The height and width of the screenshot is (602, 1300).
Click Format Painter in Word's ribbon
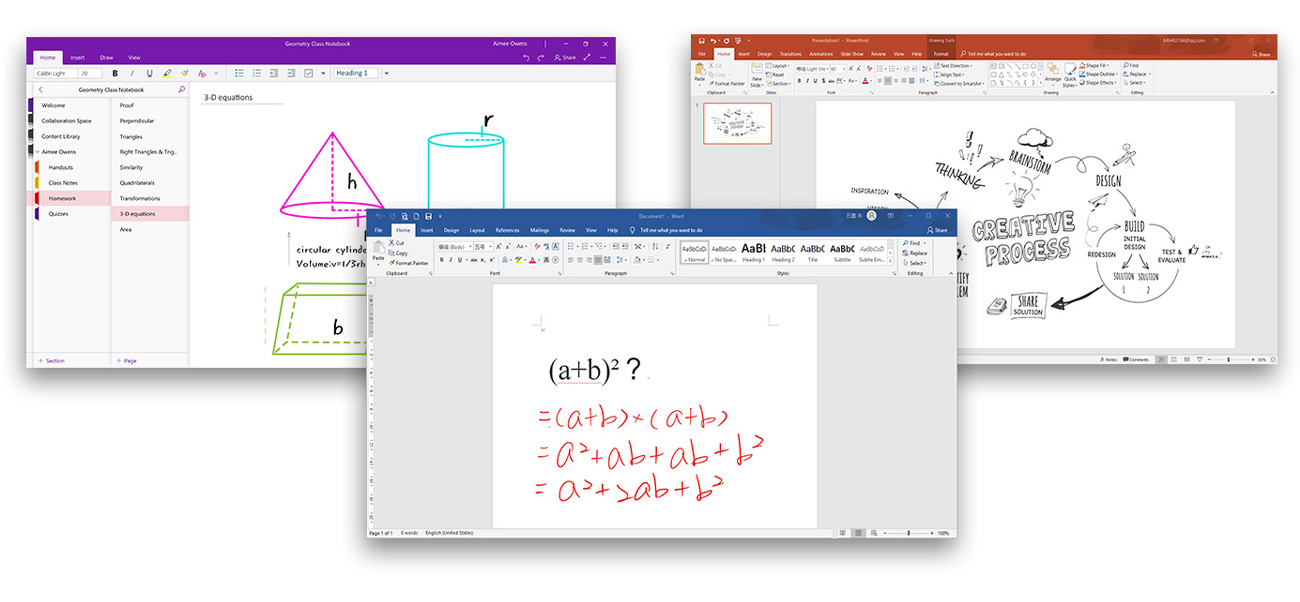coord(408,263)
